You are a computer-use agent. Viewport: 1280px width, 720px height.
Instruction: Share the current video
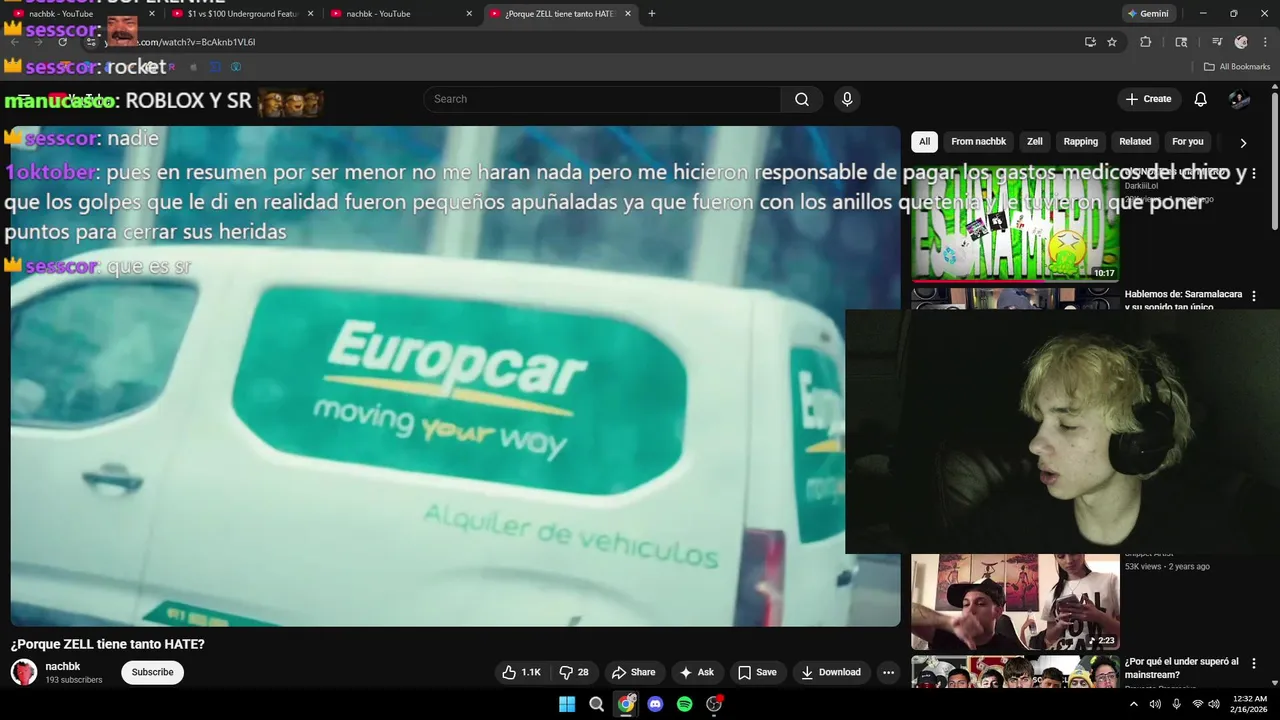634,672
